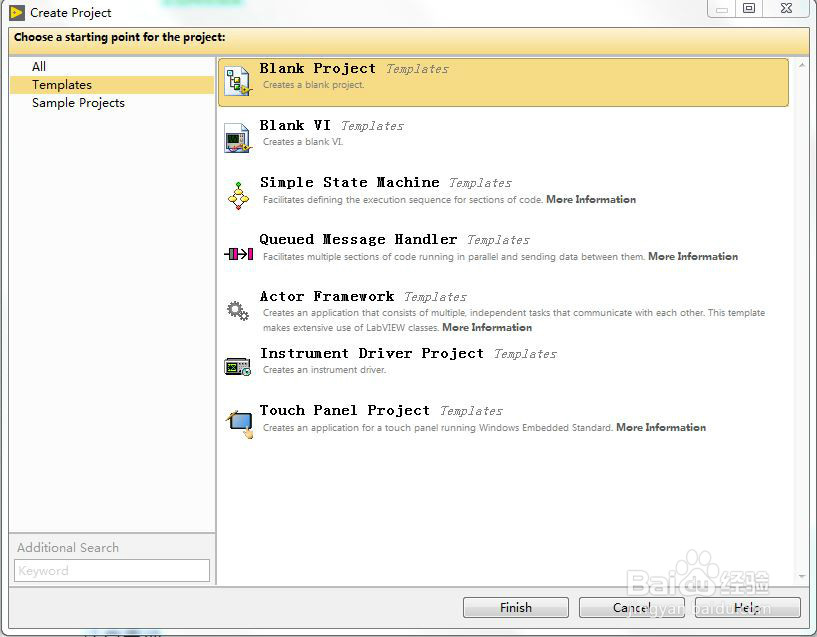Click the Finish button

(516, 608)
